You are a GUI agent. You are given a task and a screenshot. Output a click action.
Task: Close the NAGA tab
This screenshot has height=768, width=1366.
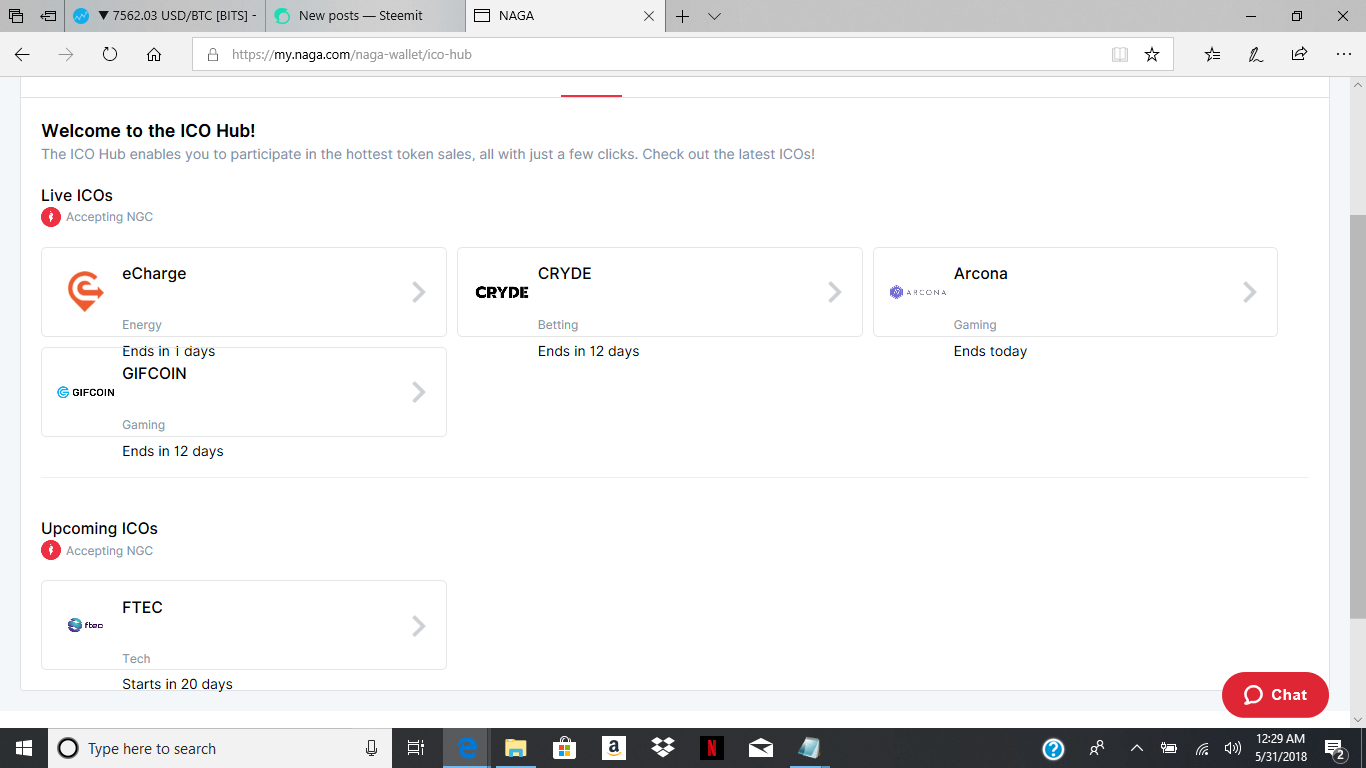coord(648,16)
